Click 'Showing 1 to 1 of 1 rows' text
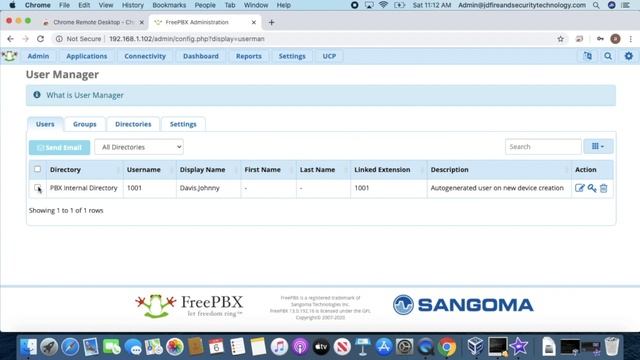Screen dimensions: 640x360 66,211
